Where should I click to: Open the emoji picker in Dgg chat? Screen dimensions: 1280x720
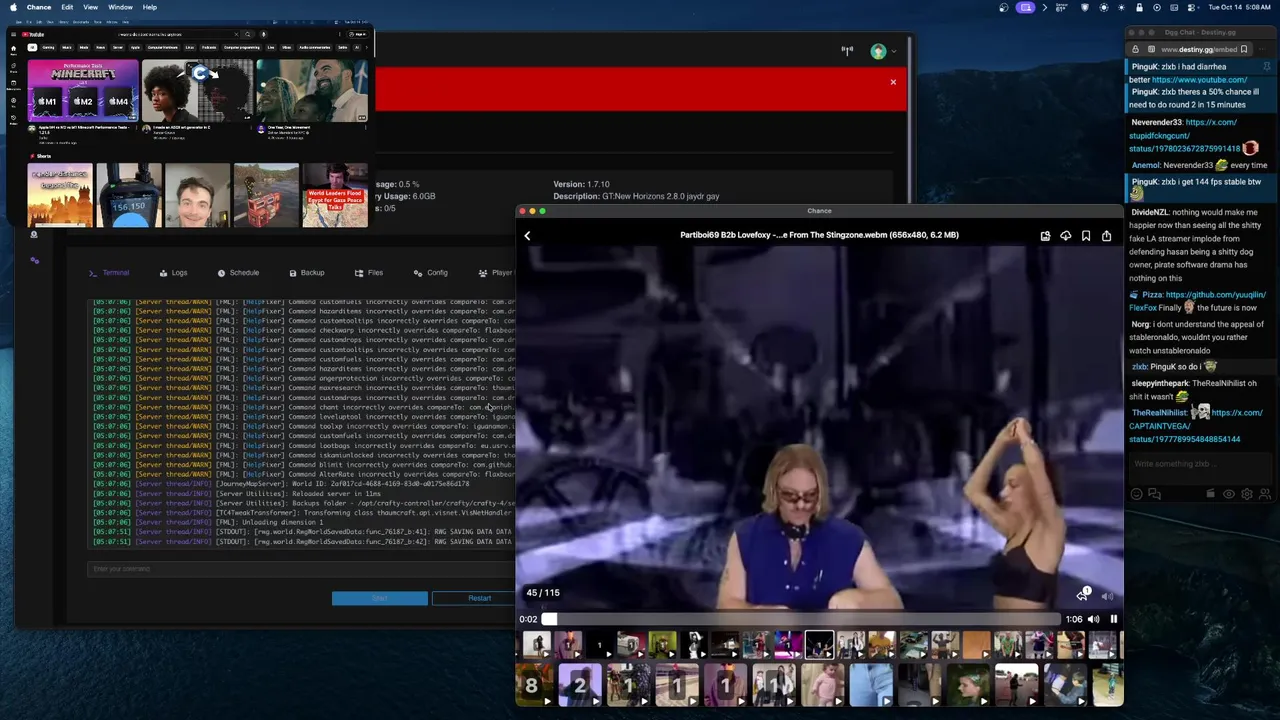coord(1136,494)
